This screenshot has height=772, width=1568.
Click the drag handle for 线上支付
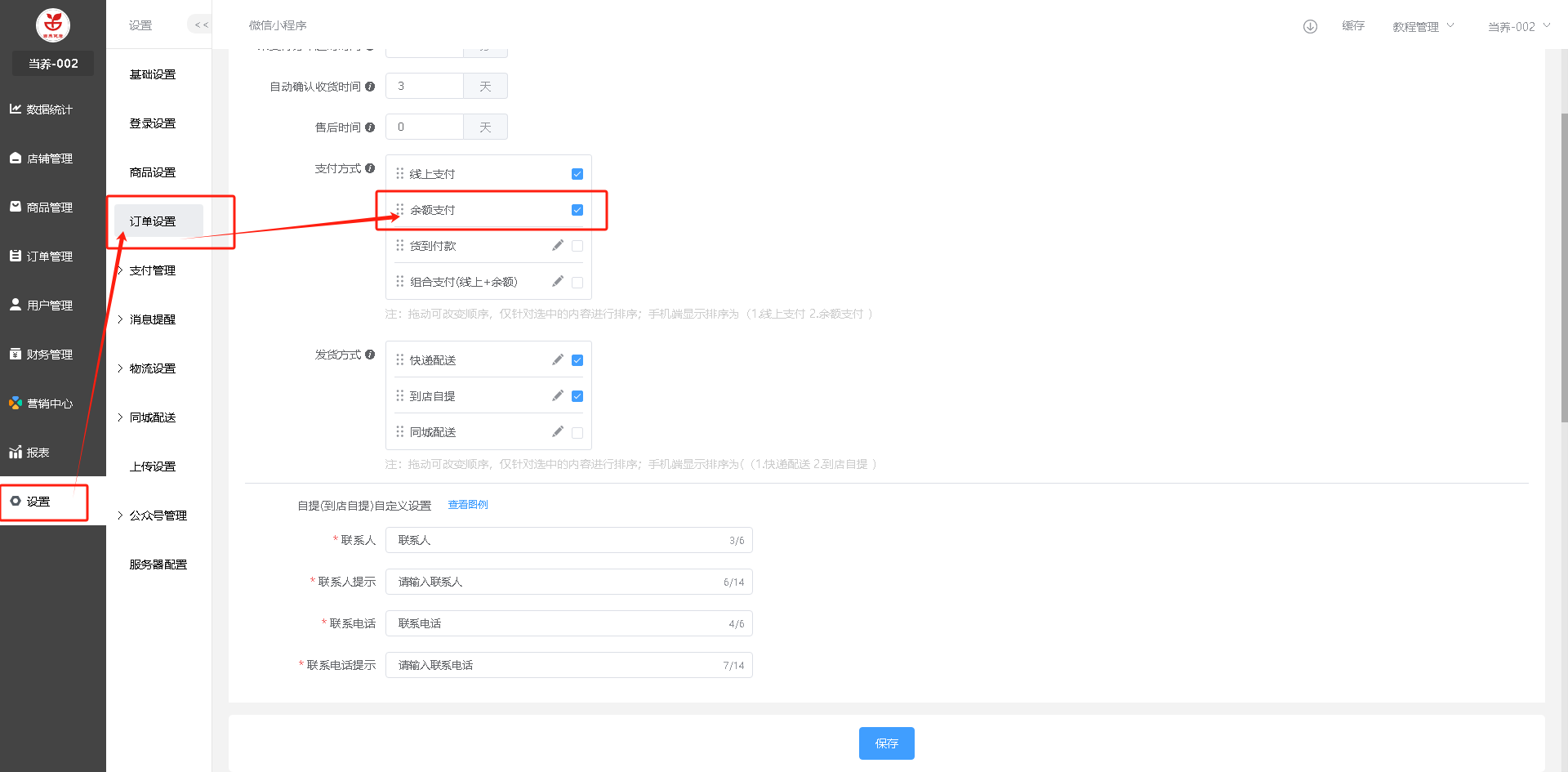click(400, 174)
